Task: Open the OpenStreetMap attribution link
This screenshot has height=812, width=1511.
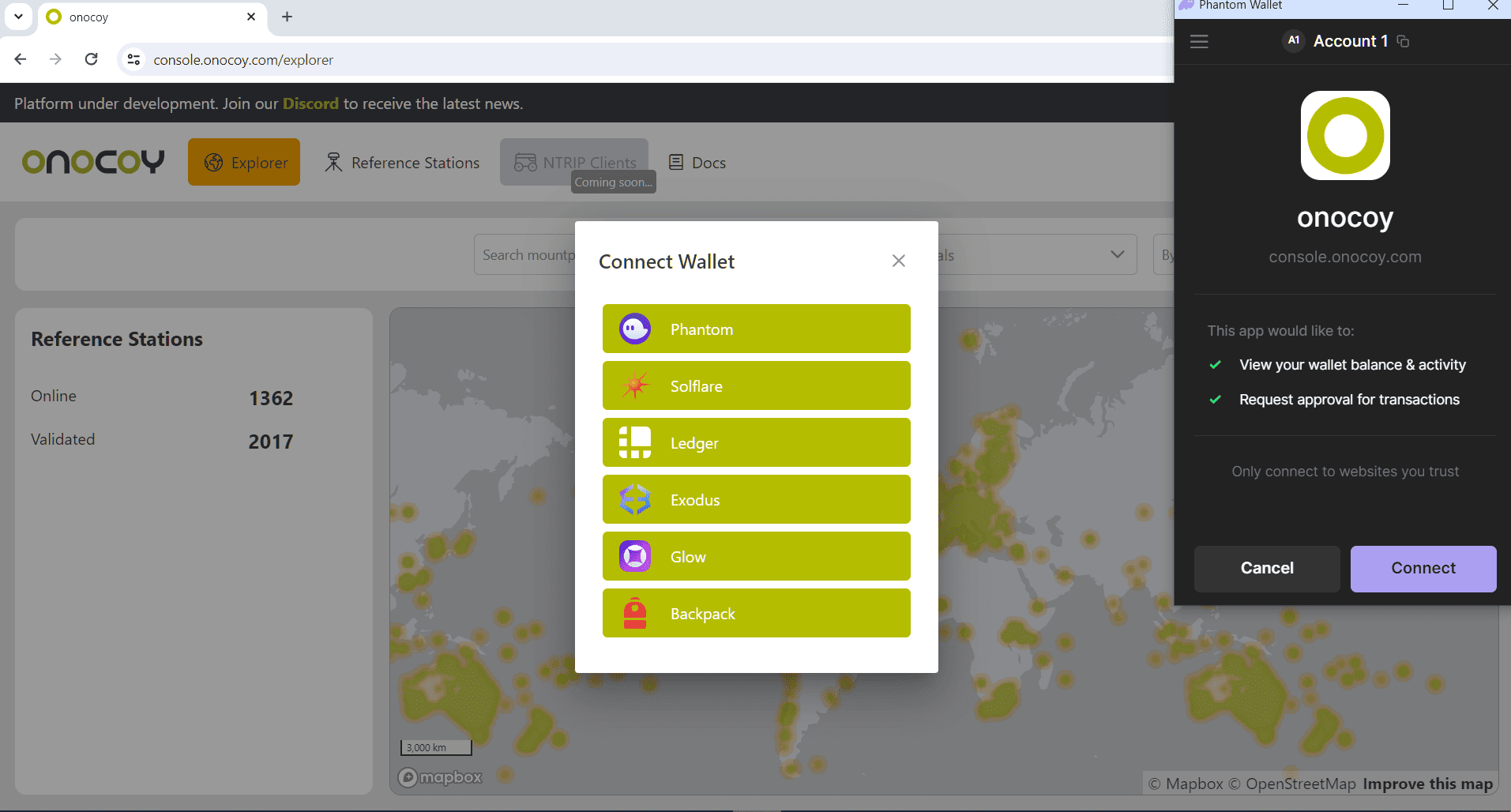Action: [1292, 784]
